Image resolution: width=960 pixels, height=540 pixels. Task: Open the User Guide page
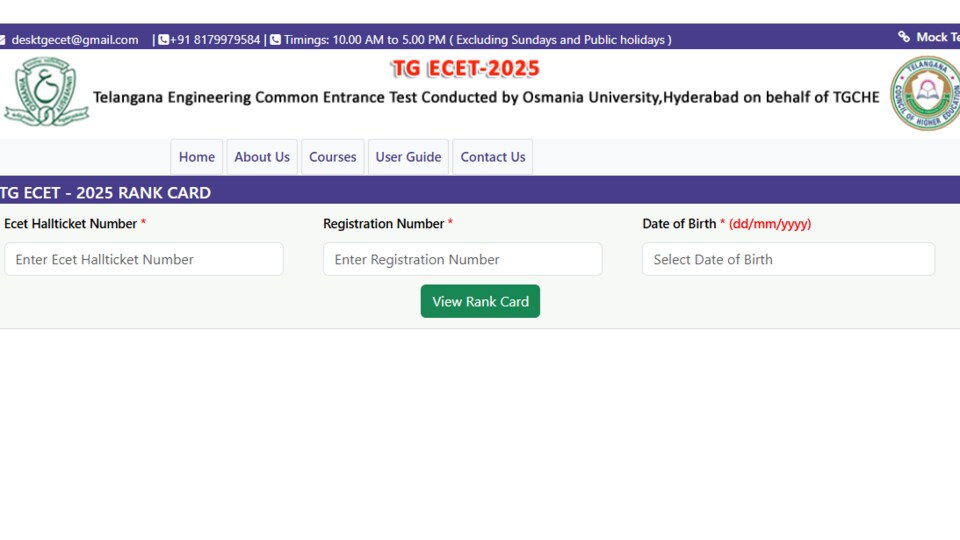[408, 157]
